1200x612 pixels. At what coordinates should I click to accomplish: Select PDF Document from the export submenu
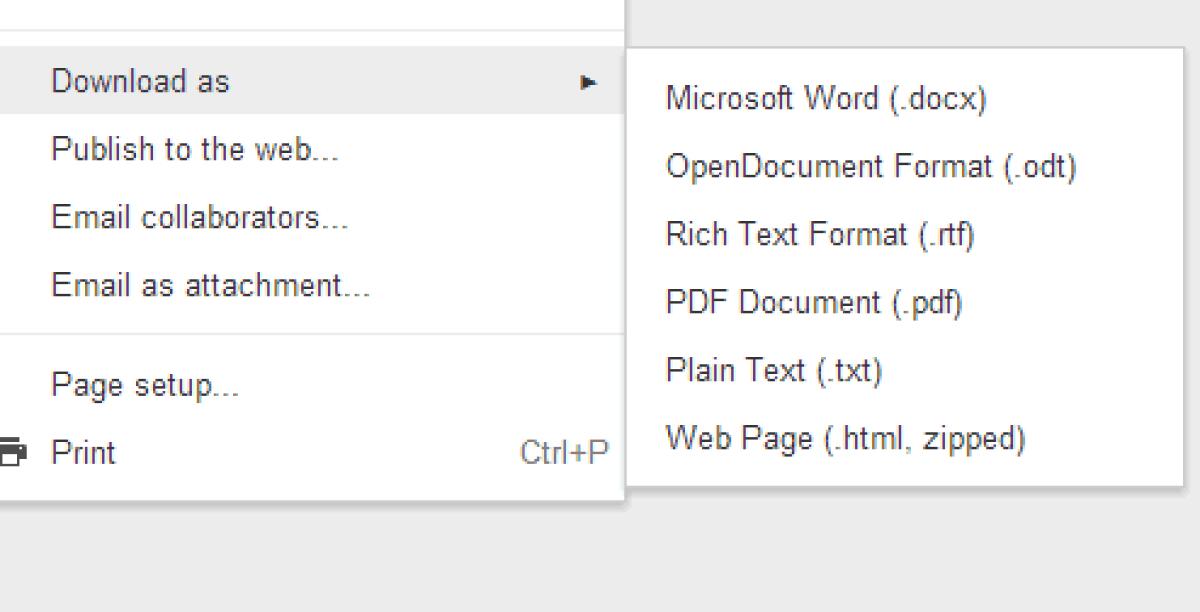point(815,302)
